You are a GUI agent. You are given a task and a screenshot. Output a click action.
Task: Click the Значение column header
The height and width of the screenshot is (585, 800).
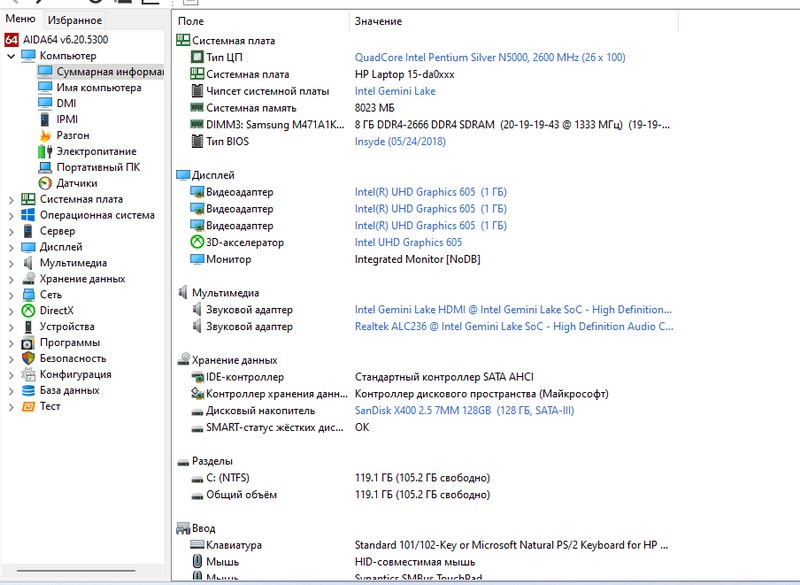point(378,21)
